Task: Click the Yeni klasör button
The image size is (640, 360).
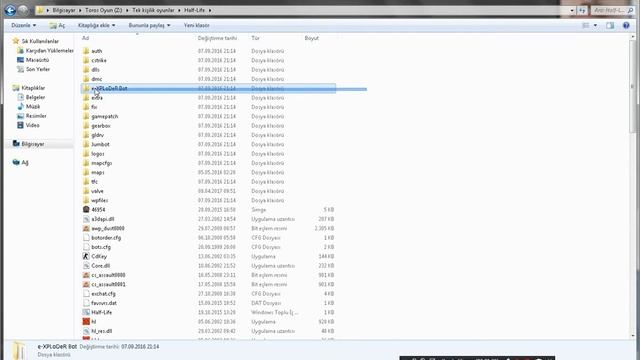Action: pyautogui.click(x=196, y=25)
